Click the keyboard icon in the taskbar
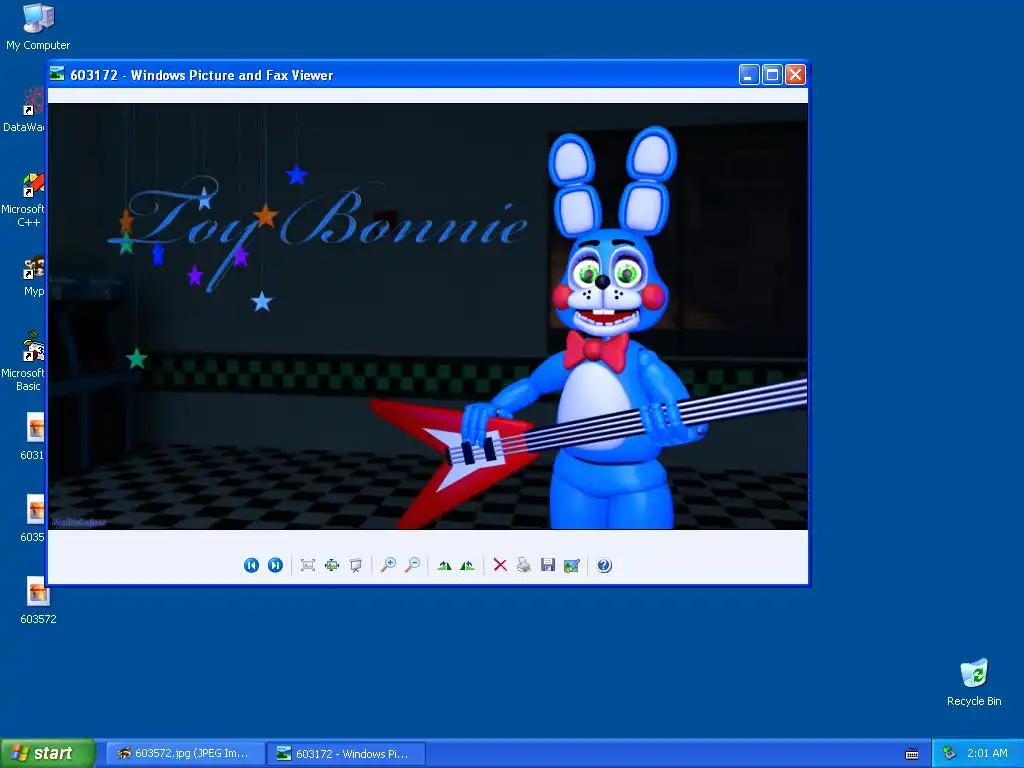This screenshot has height=768, width=1024. 912,754
